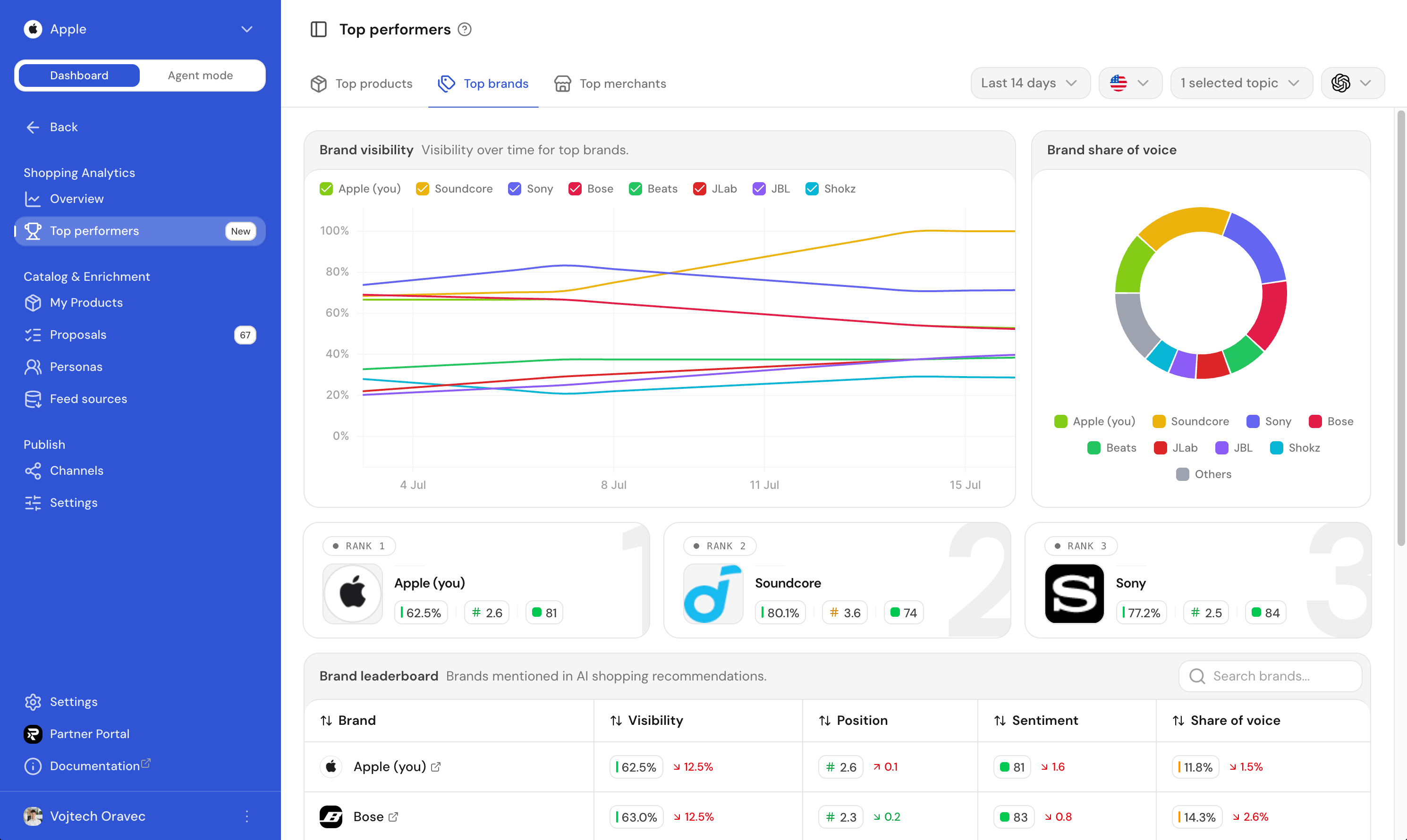Click the My Products box icon
Image resolution: width=1407 pixels, height=840 pixels.
(33, 303)
